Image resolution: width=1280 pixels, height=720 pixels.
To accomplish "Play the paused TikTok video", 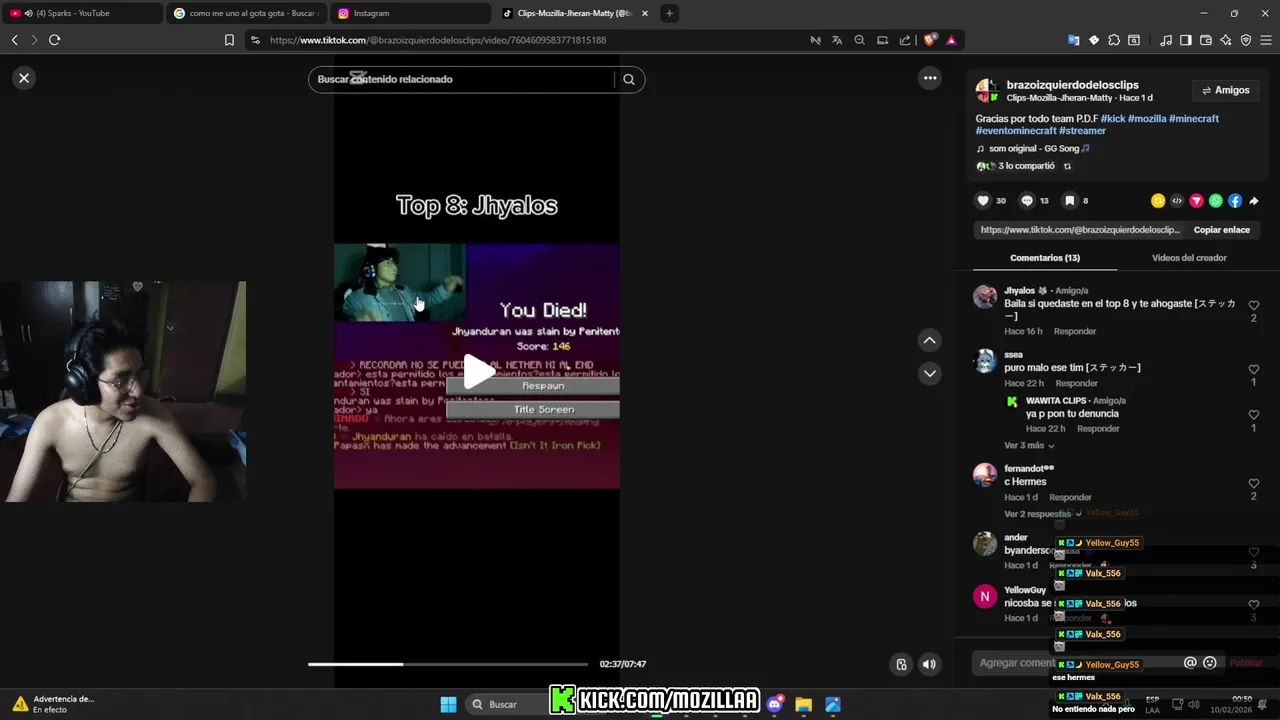I will click(x=478, y=372).
